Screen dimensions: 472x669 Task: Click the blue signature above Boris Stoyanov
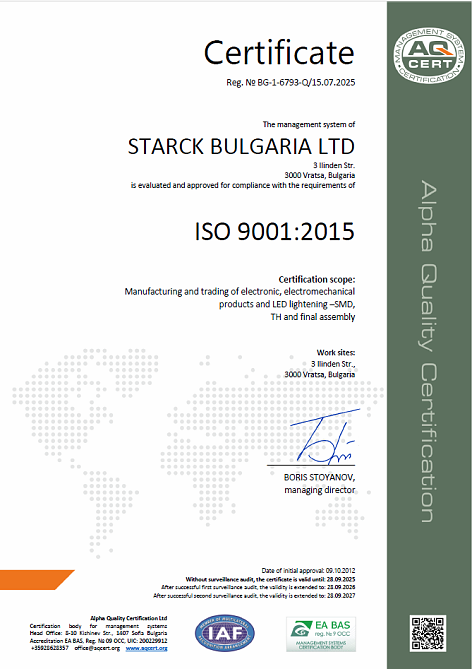(x=325, y=438)
